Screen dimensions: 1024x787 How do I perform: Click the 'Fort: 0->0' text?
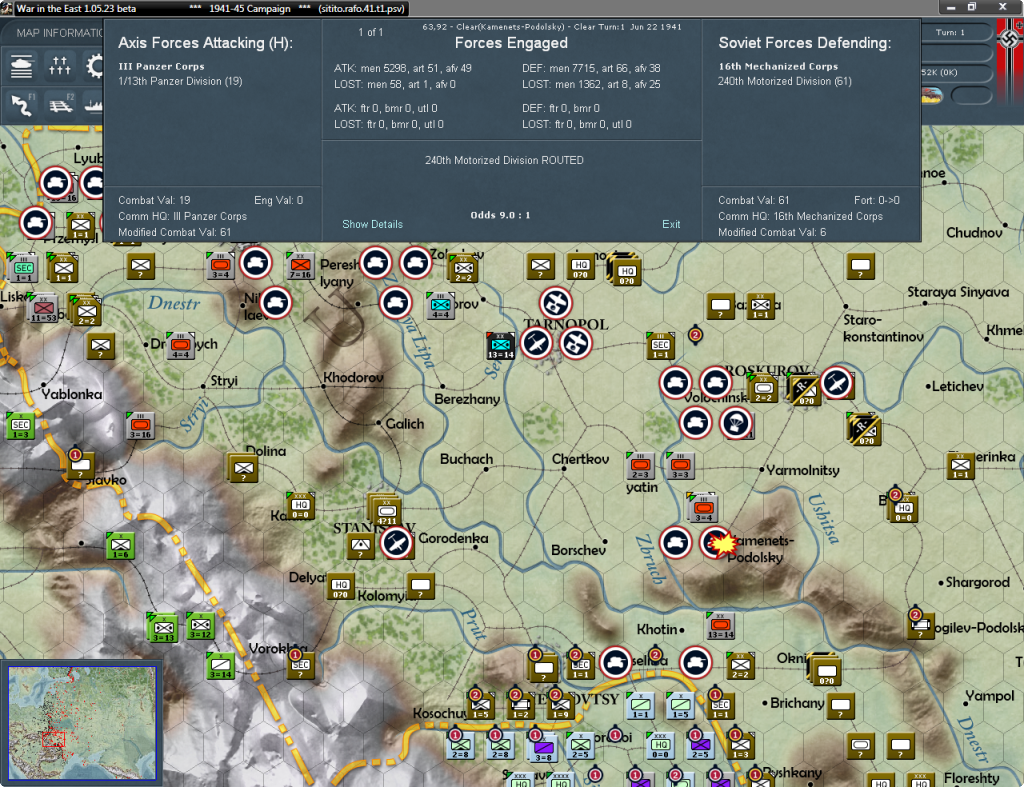876,200
